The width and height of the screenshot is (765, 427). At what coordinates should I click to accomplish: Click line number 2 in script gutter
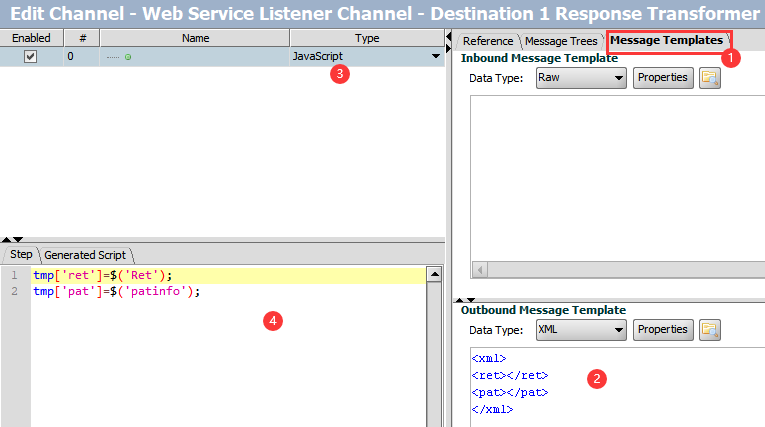pyautogui.click(x=15, y=292)
